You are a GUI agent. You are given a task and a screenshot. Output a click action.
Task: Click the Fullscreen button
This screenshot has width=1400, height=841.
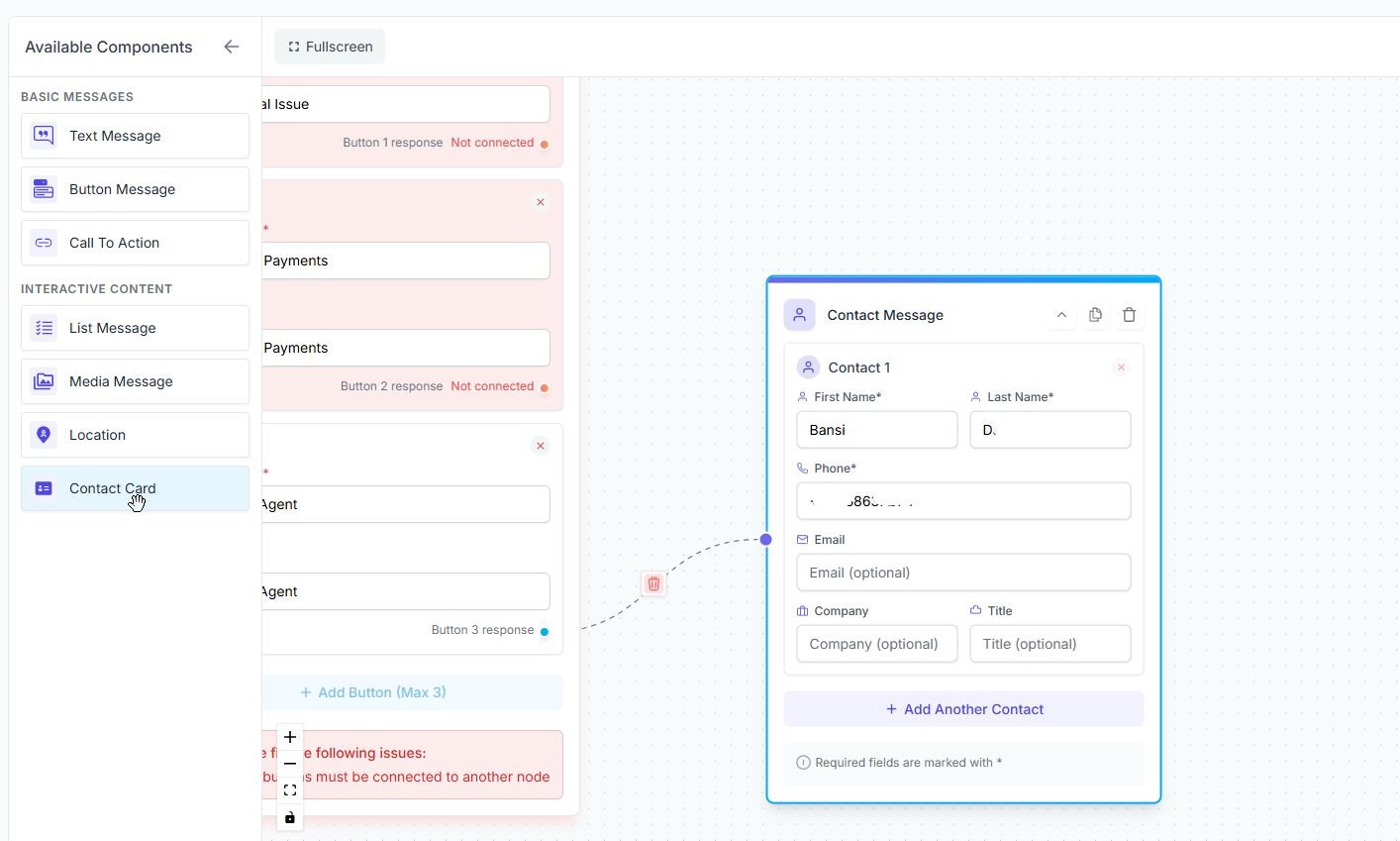click(330, 47)
